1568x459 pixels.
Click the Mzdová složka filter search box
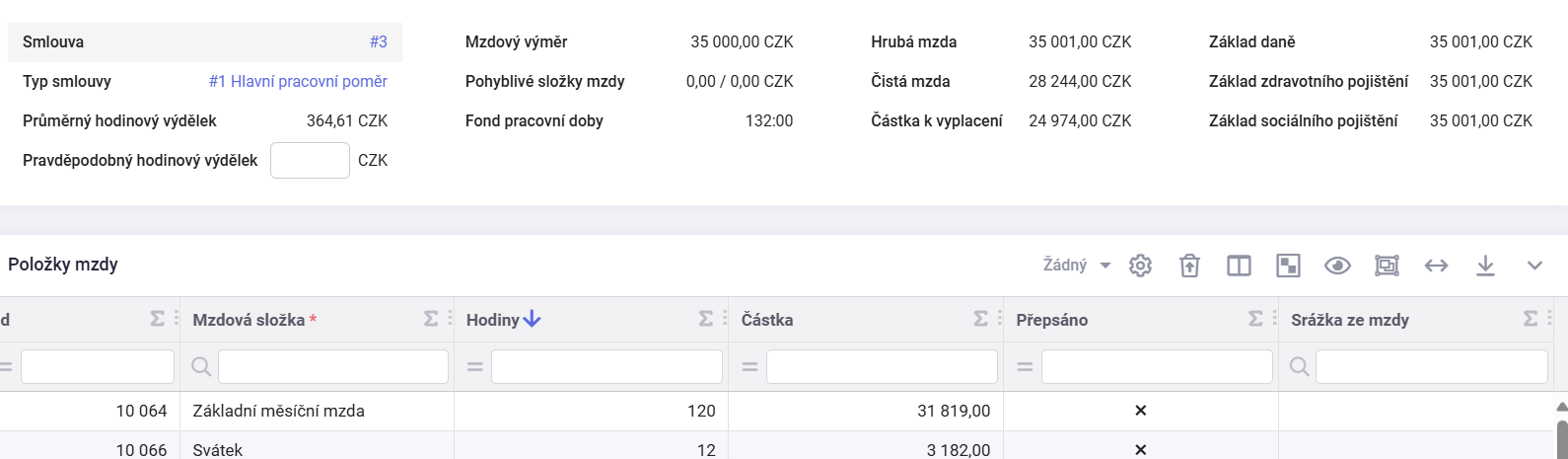tap(332, 366)
